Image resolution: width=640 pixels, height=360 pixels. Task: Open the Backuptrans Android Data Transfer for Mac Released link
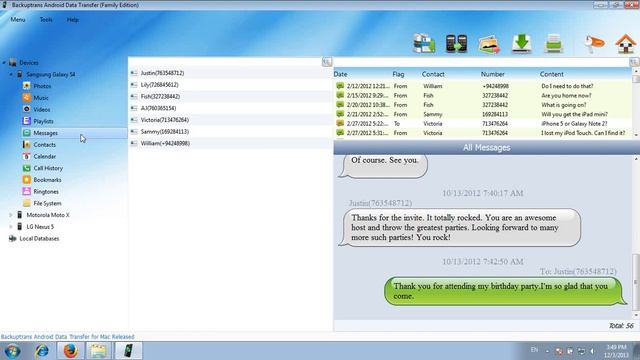67,337
